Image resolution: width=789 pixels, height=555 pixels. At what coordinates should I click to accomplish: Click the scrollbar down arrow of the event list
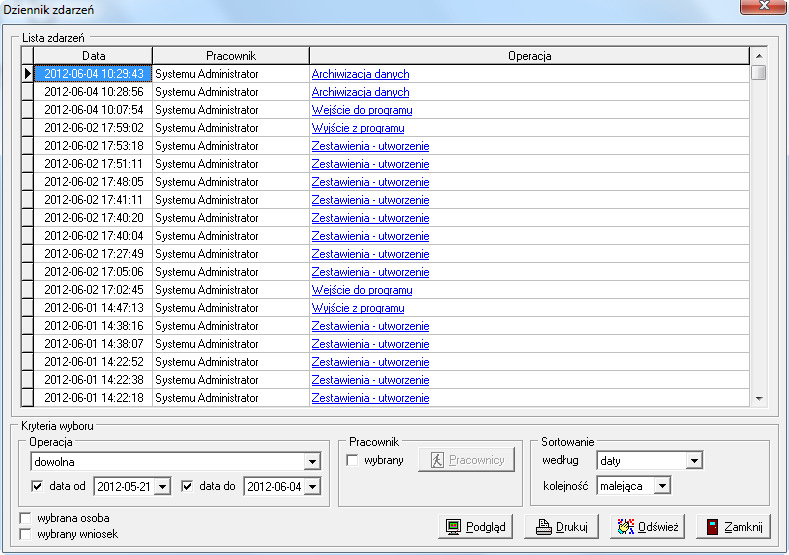click(x=759, y=399)
